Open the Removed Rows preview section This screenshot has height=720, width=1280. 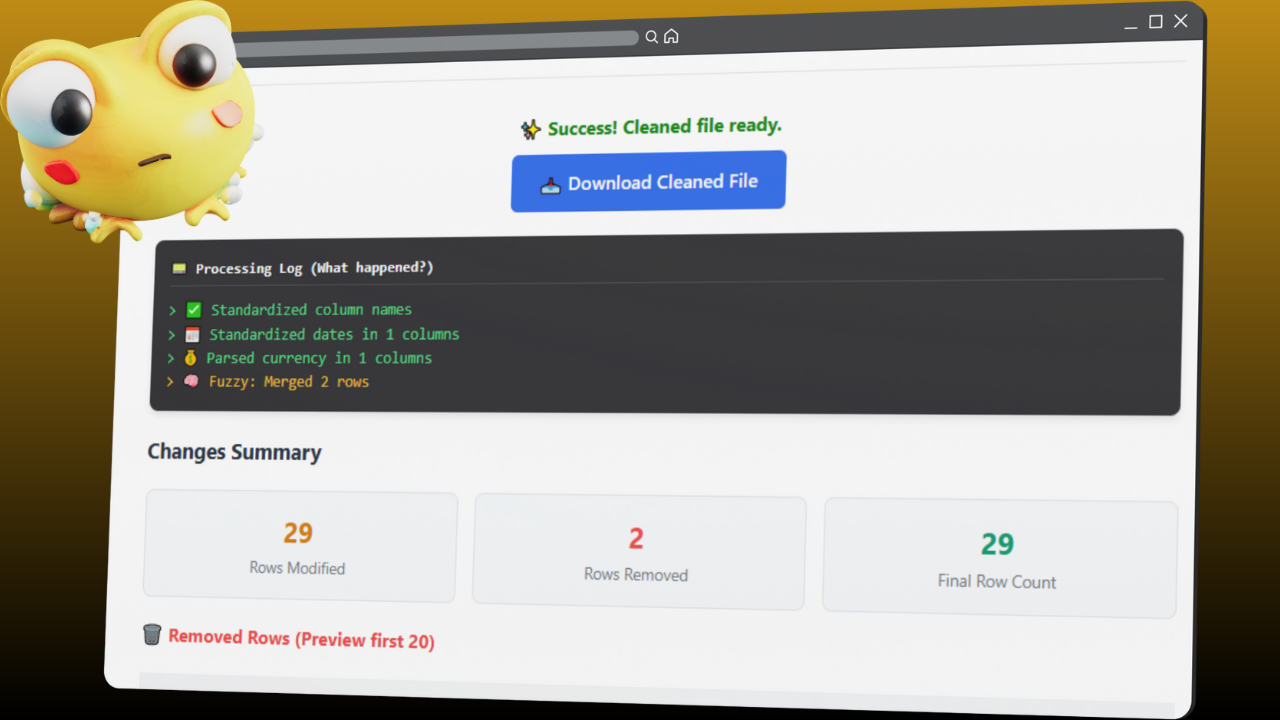tap(300, 637)
